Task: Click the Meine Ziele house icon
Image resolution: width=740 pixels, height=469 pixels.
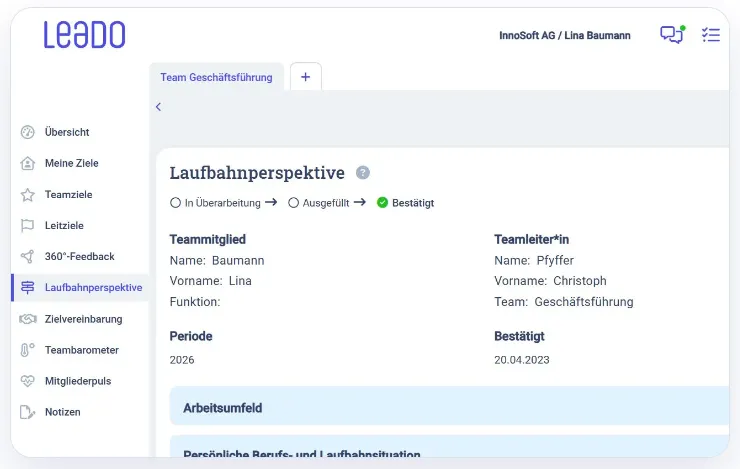Action: click(27, 163)
